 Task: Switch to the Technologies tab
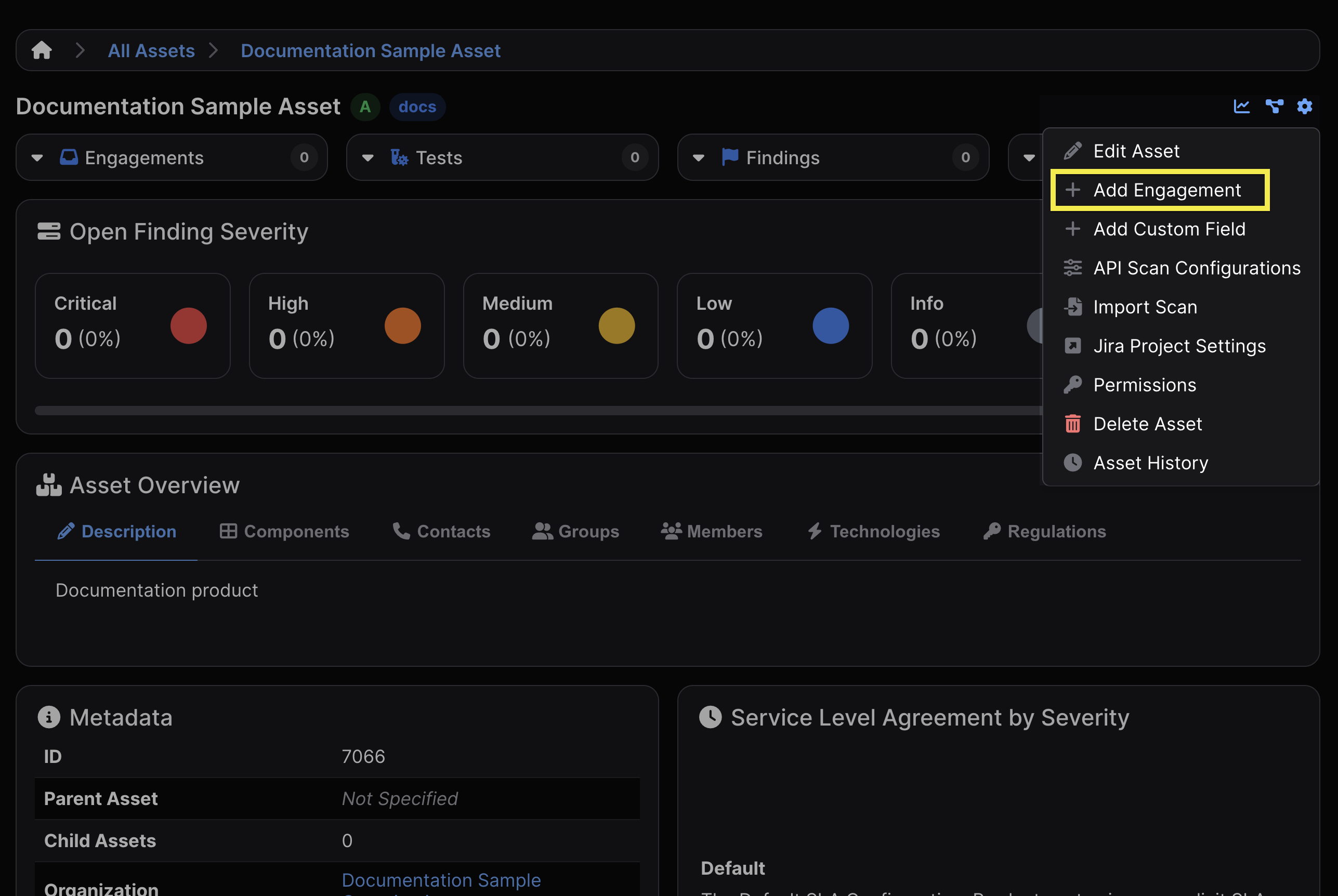pos(874,532)
